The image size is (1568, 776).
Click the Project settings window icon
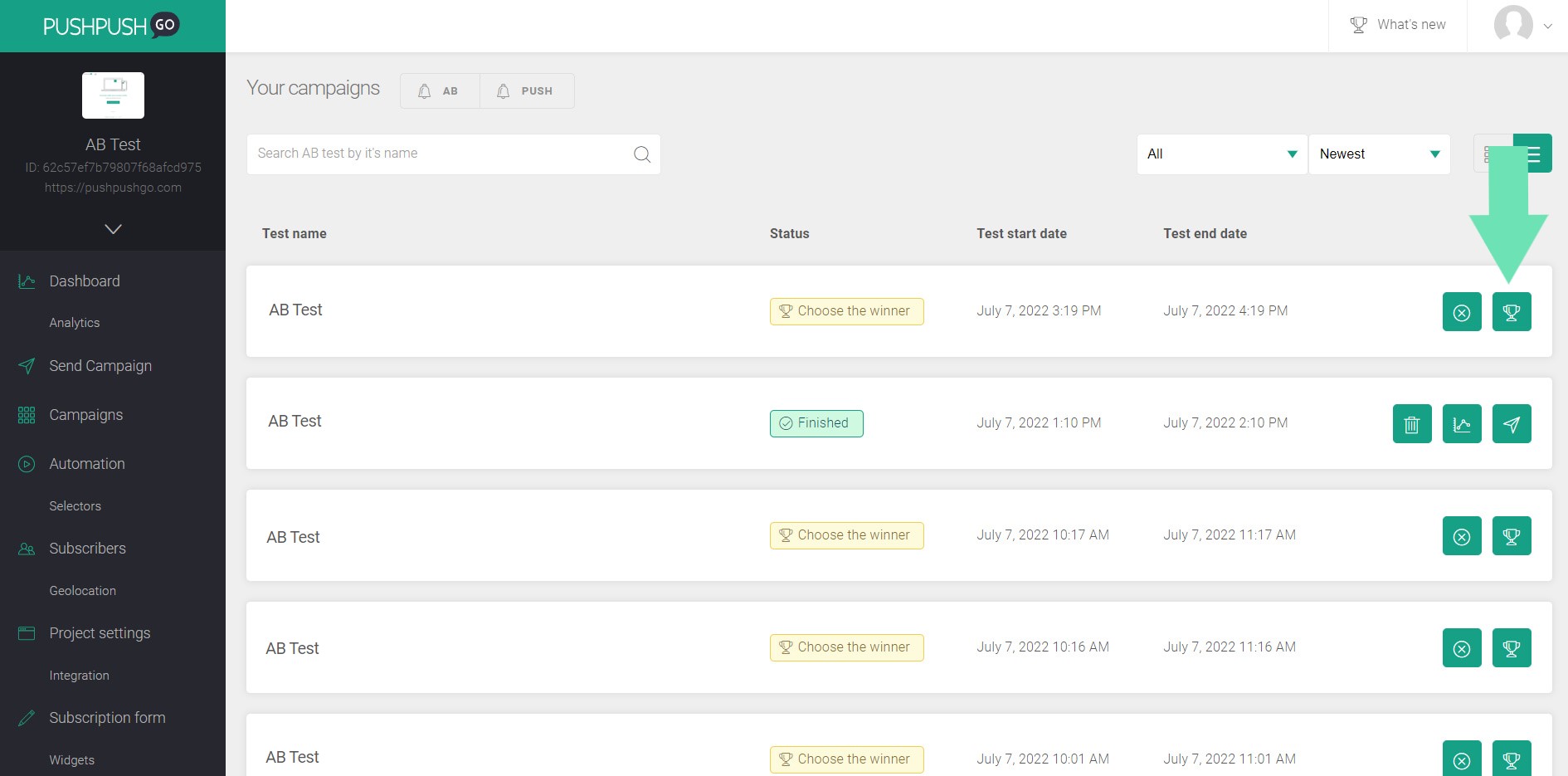click(27, 633)
